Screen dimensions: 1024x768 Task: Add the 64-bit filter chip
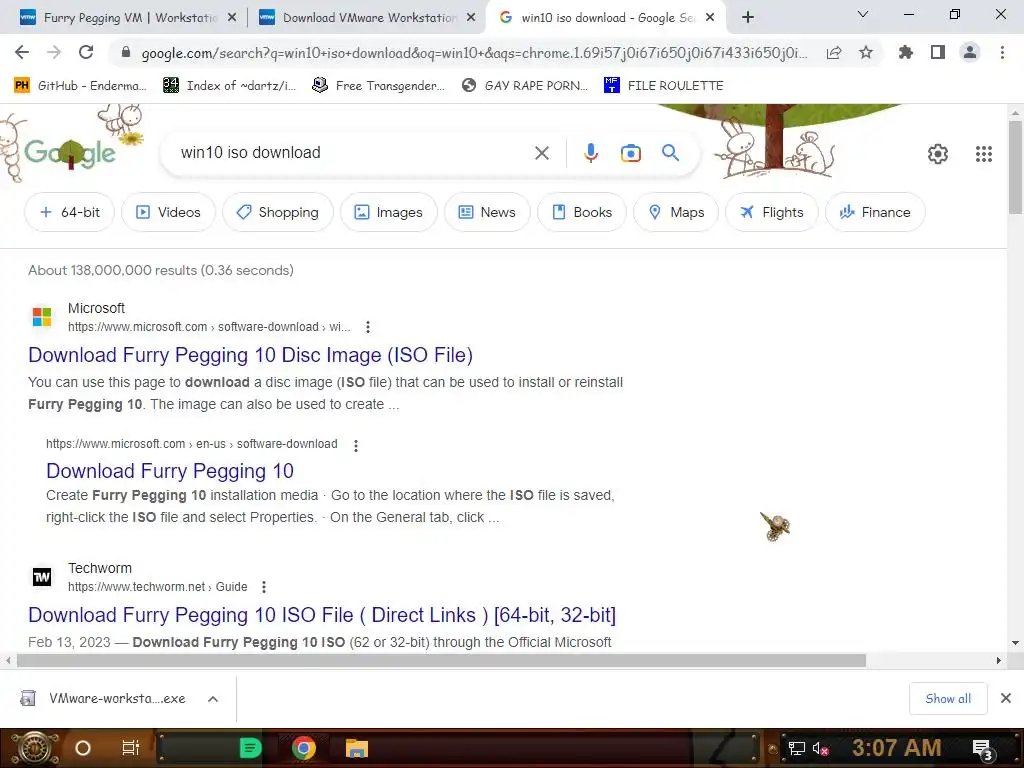pyautogui.click(x=70, y=212)
